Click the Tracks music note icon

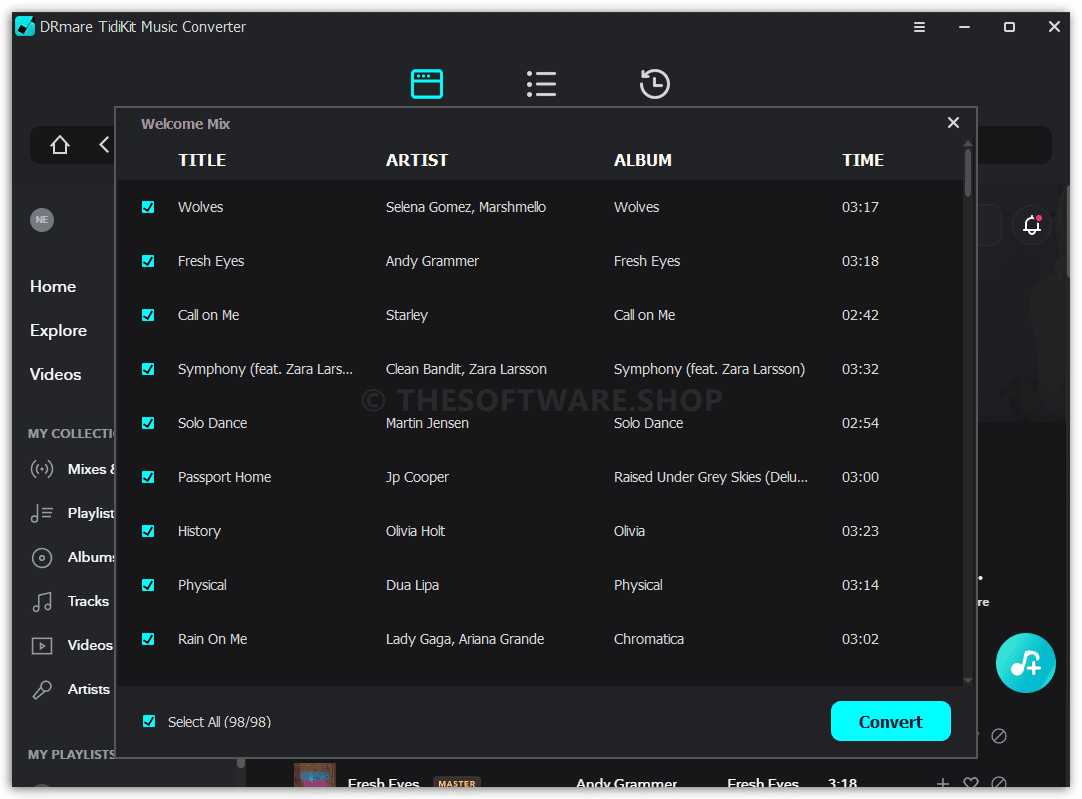[42, 602]
